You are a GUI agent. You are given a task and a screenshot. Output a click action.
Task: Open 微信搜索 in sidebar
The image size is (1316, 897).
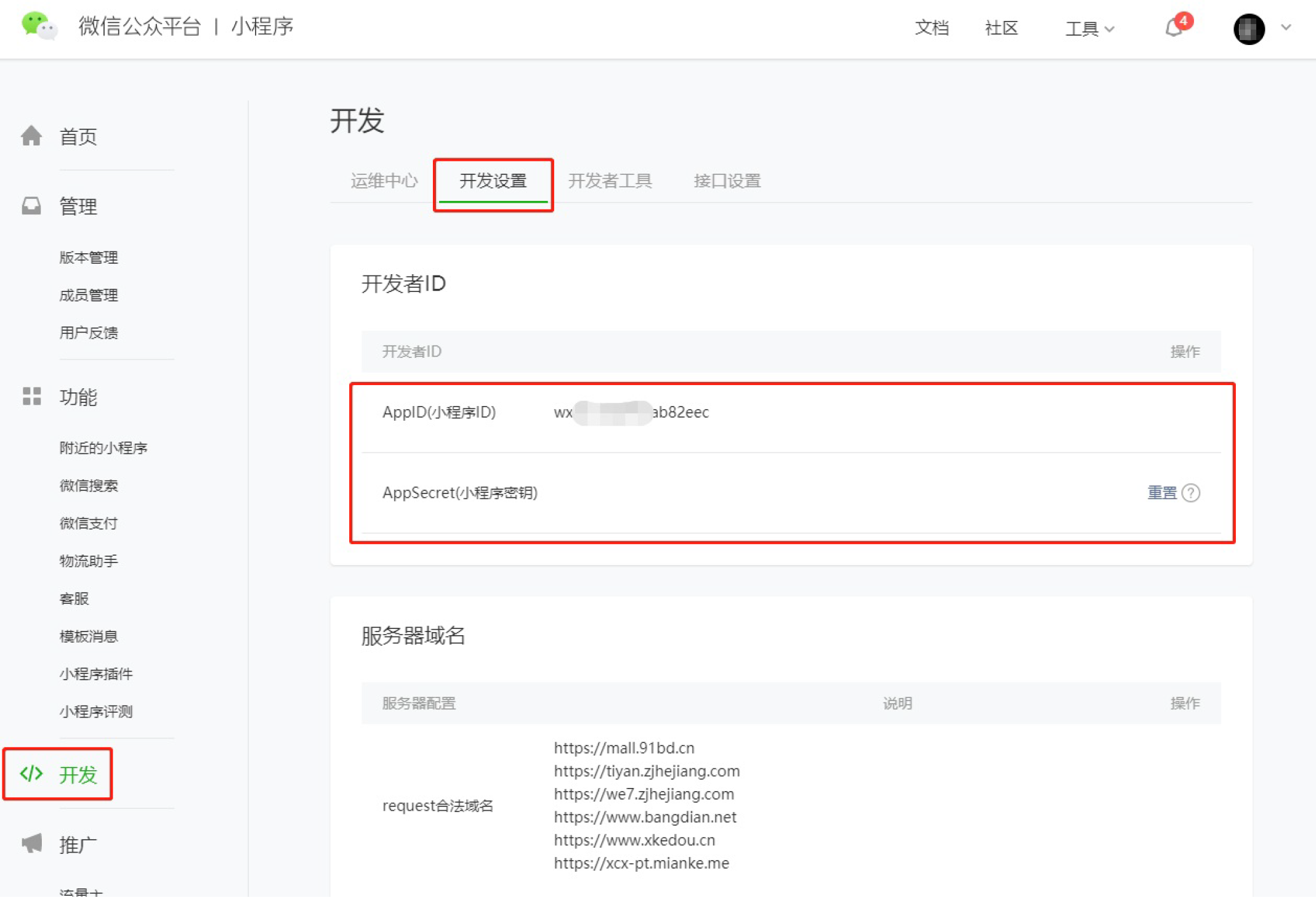pos(89,485)
